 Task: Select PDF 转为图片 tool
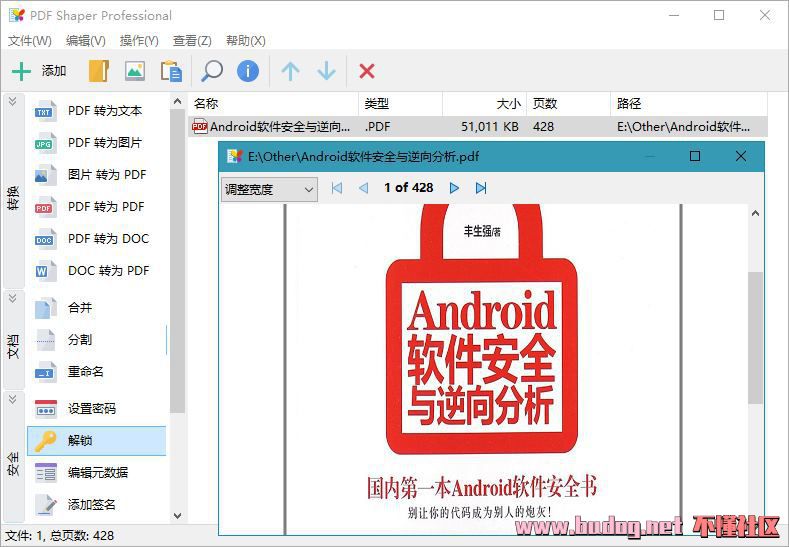97,142
